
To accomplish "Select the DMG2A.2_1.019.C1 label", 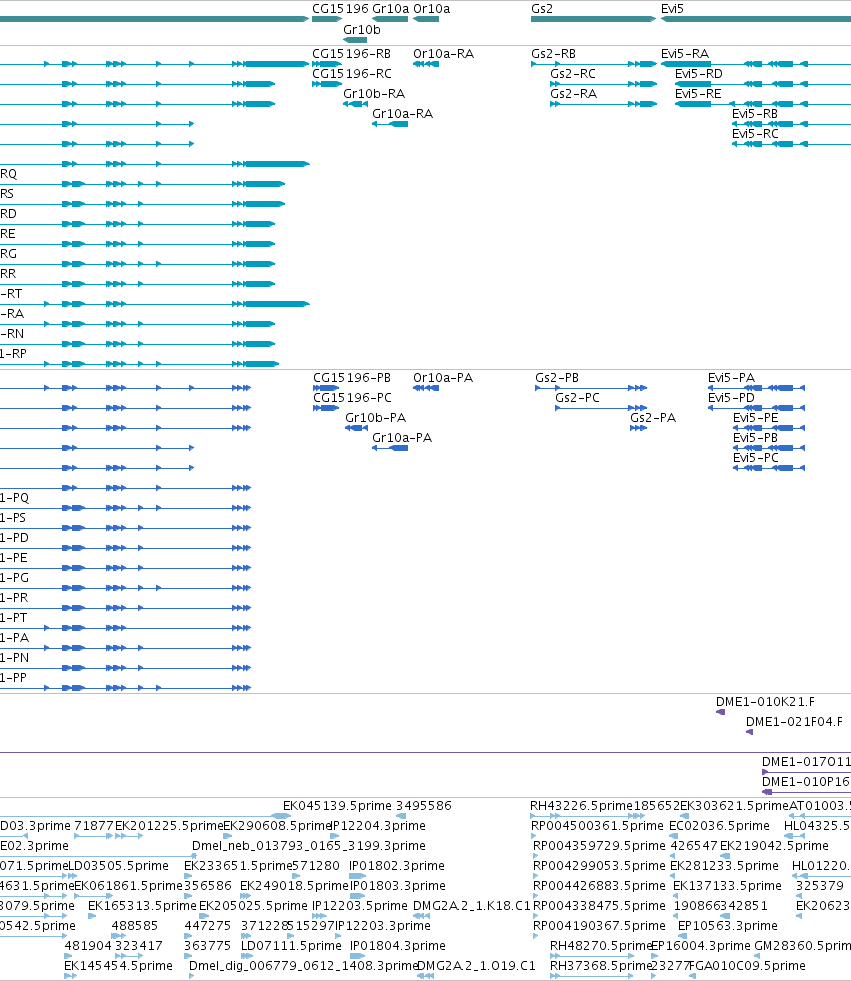I will [476, 966].
